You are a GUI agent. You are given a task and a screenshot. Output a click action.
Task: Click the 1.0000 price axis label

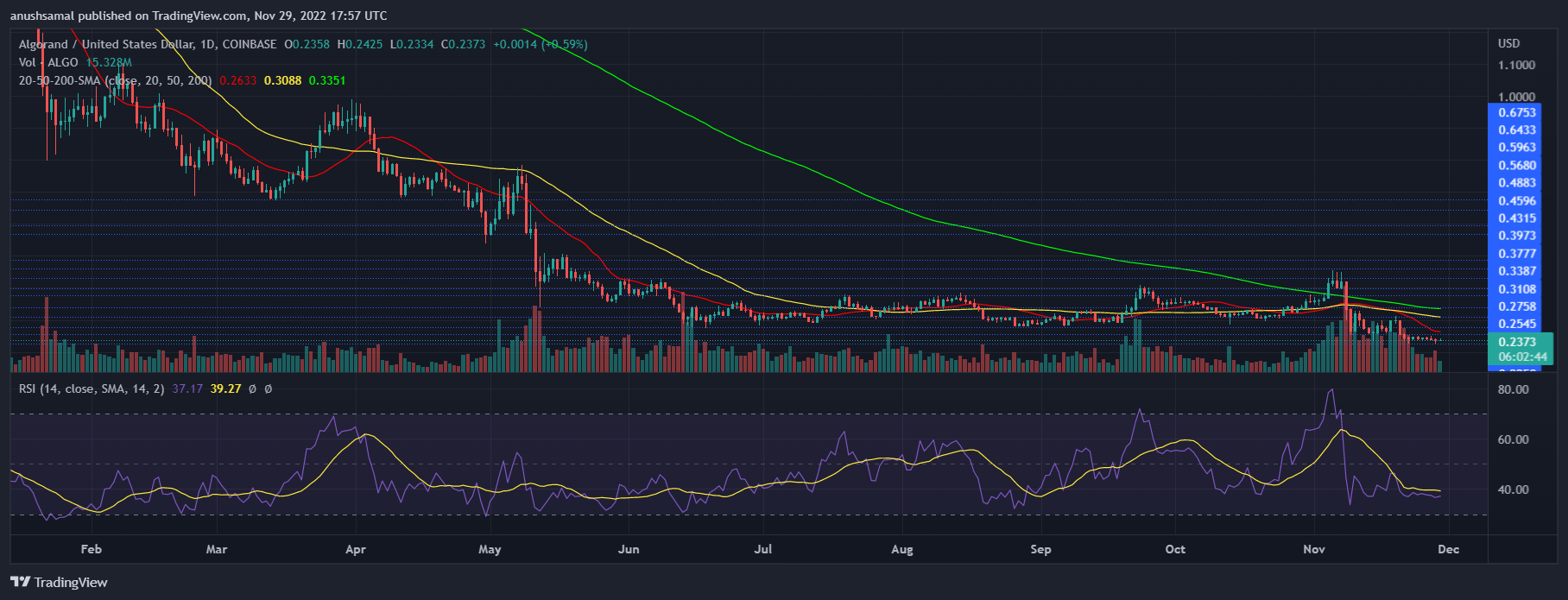pos(1516,97)
